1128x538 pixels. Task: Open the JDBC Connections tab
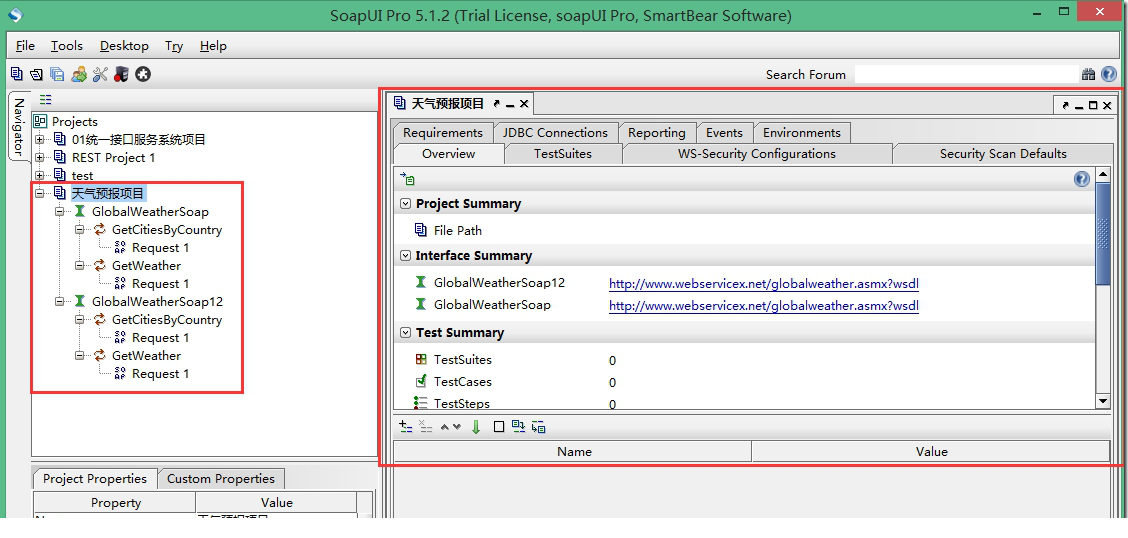click(555, 133)
